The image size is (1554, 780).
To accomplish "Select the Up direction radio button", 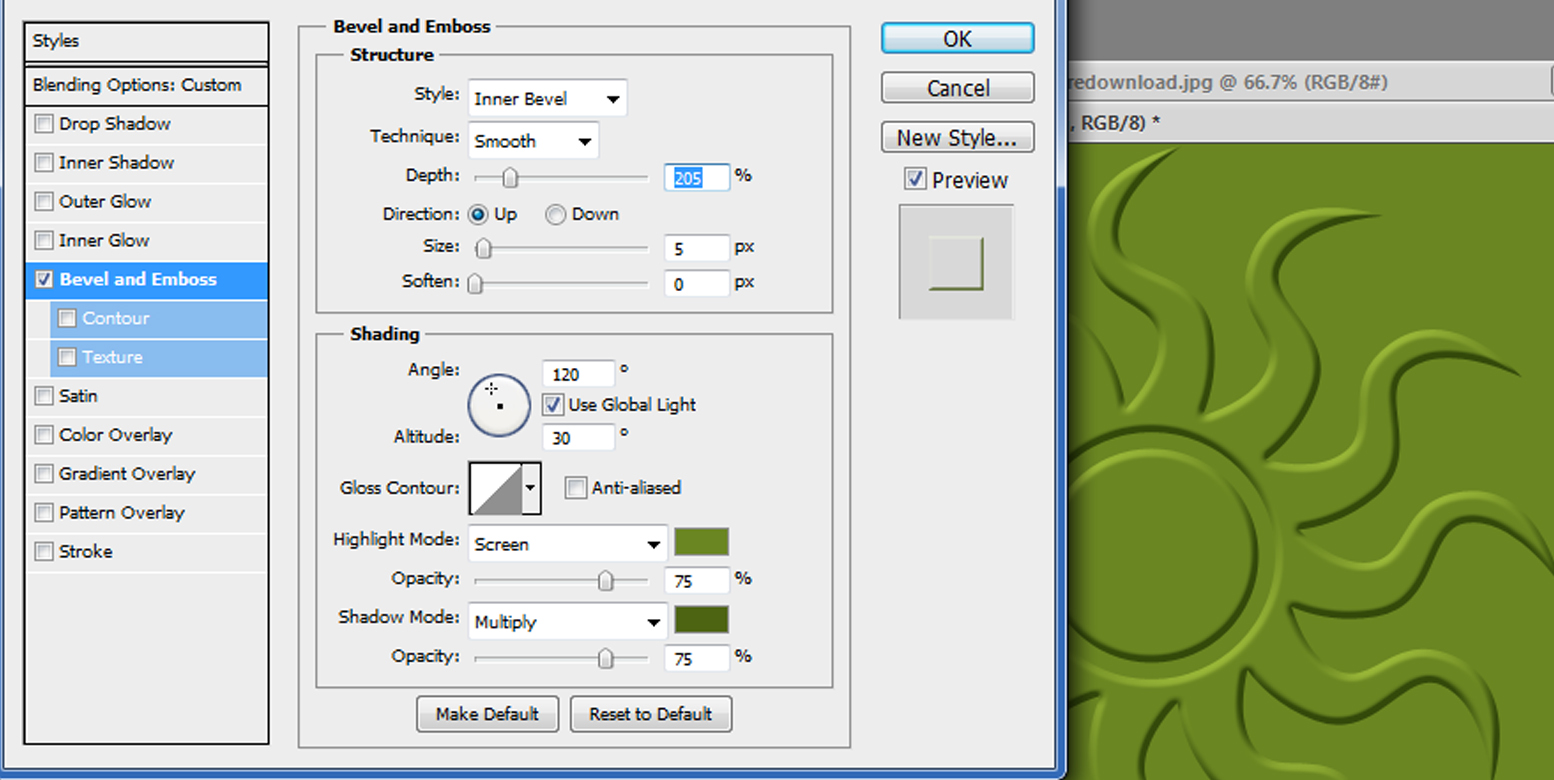I will click(x=478, y=214).
